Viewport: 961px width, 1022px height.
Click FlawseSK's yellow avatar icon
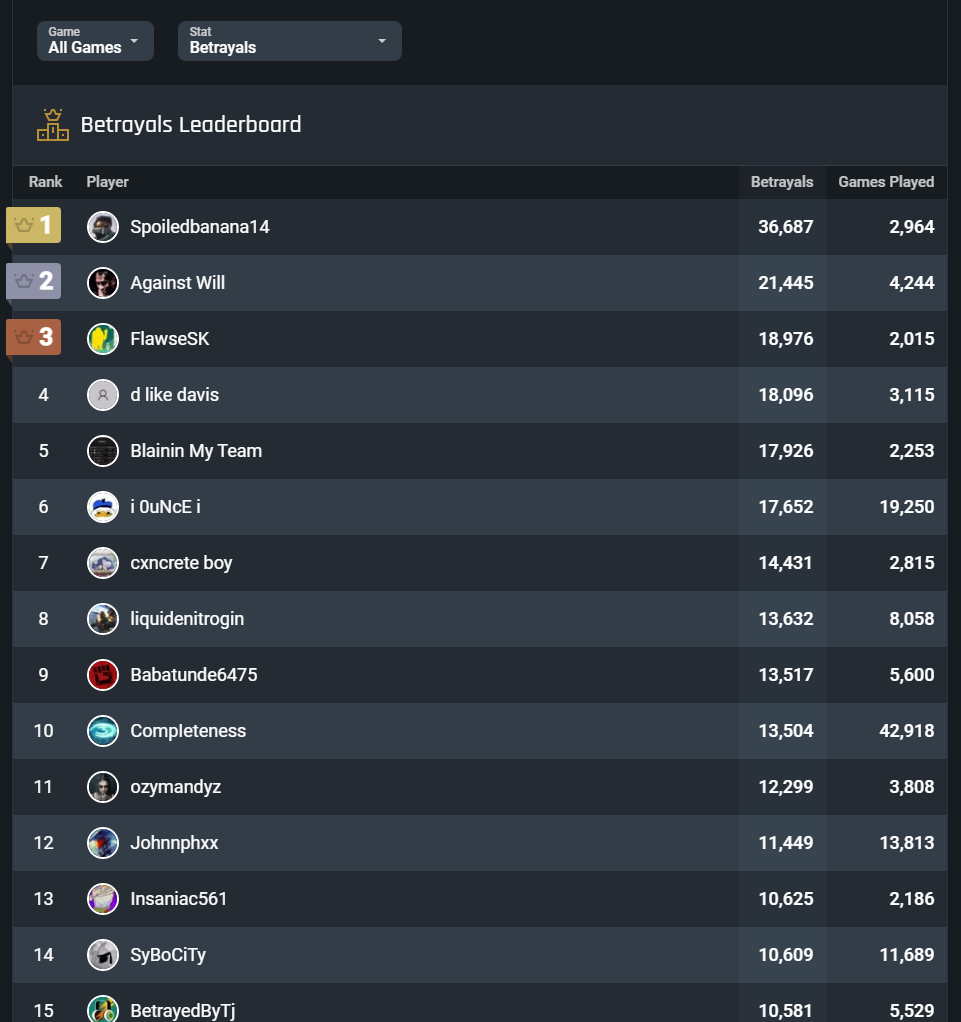point(103,339)
